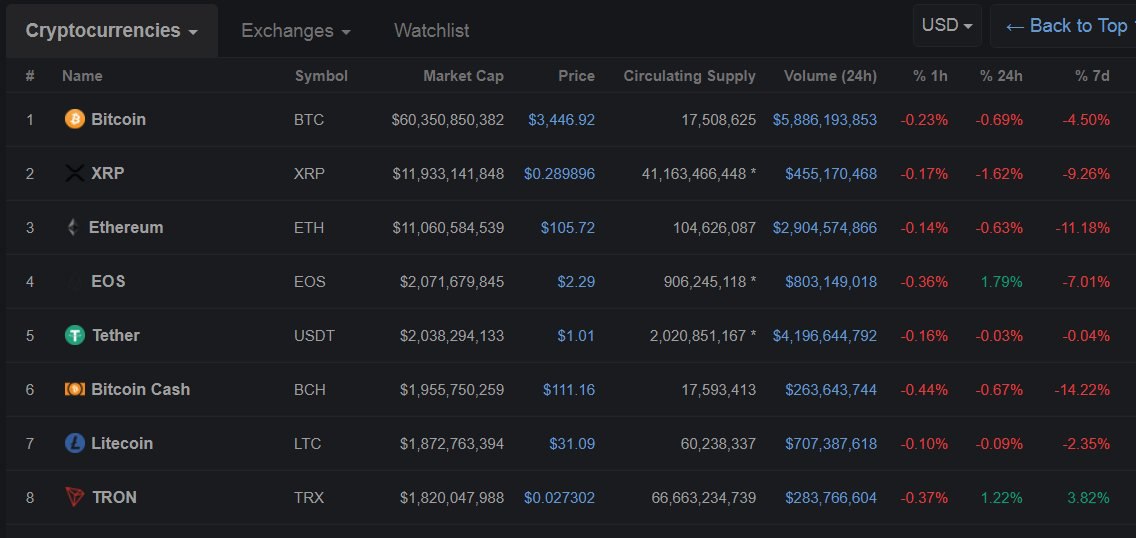The width and height of the screenshot is (1136, 538).
Task: Select TRON 7d change 3.82%
Action: click(x=1089, y=497)
